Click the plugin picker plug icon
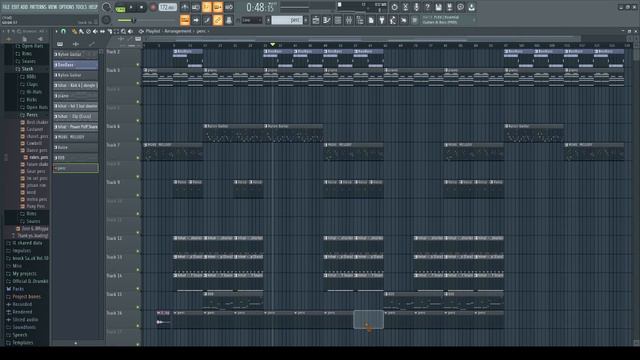The width and height of the screenshot is (640, 360). pos(382,20)
